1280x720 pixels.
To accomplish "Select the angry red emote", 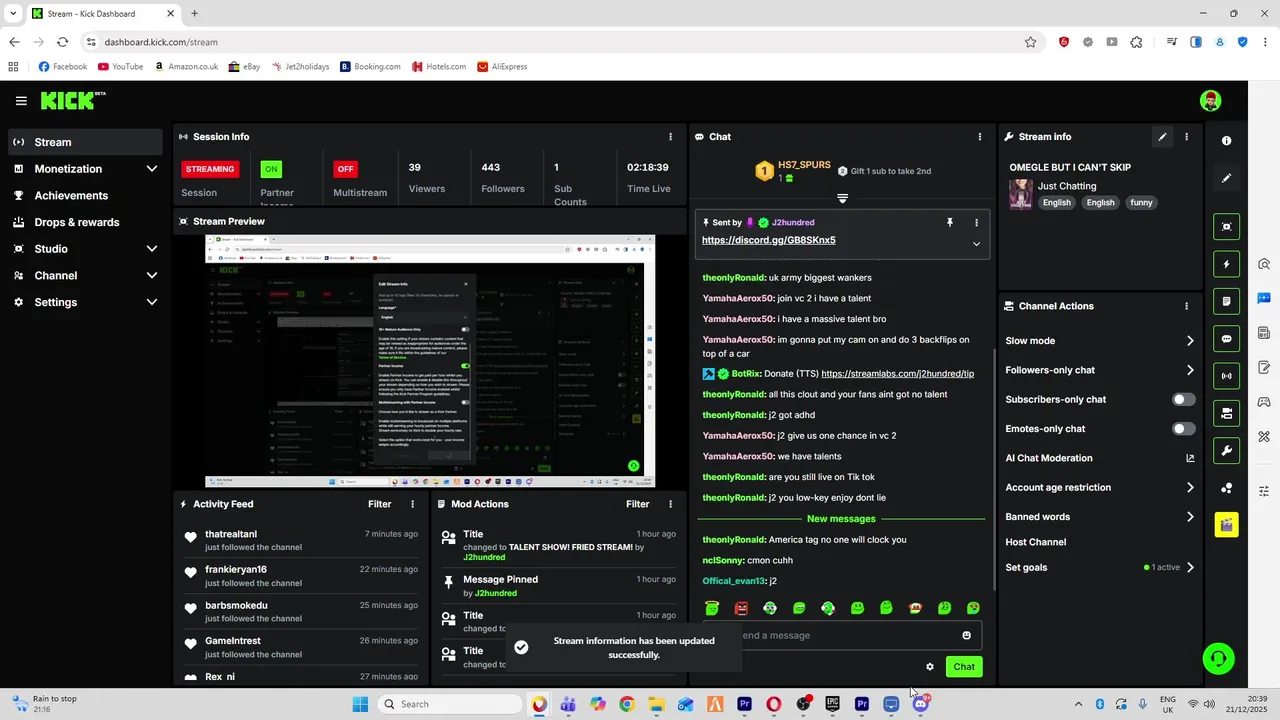I will click(x=741, y=608).
